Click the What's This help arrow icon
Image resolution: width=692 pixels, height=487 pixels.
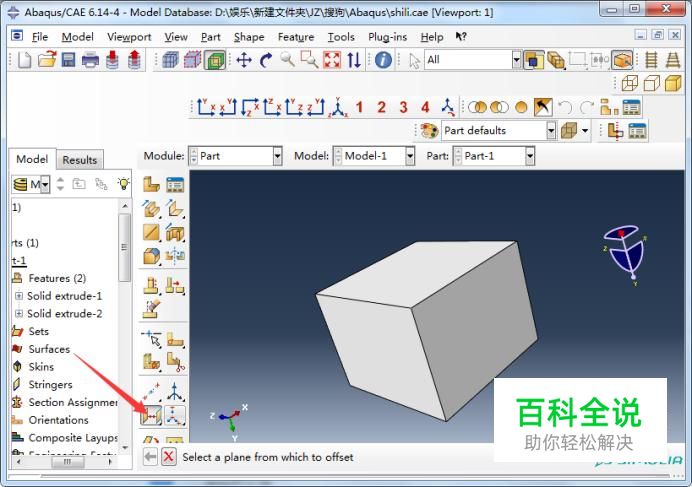tap(461, 37)
